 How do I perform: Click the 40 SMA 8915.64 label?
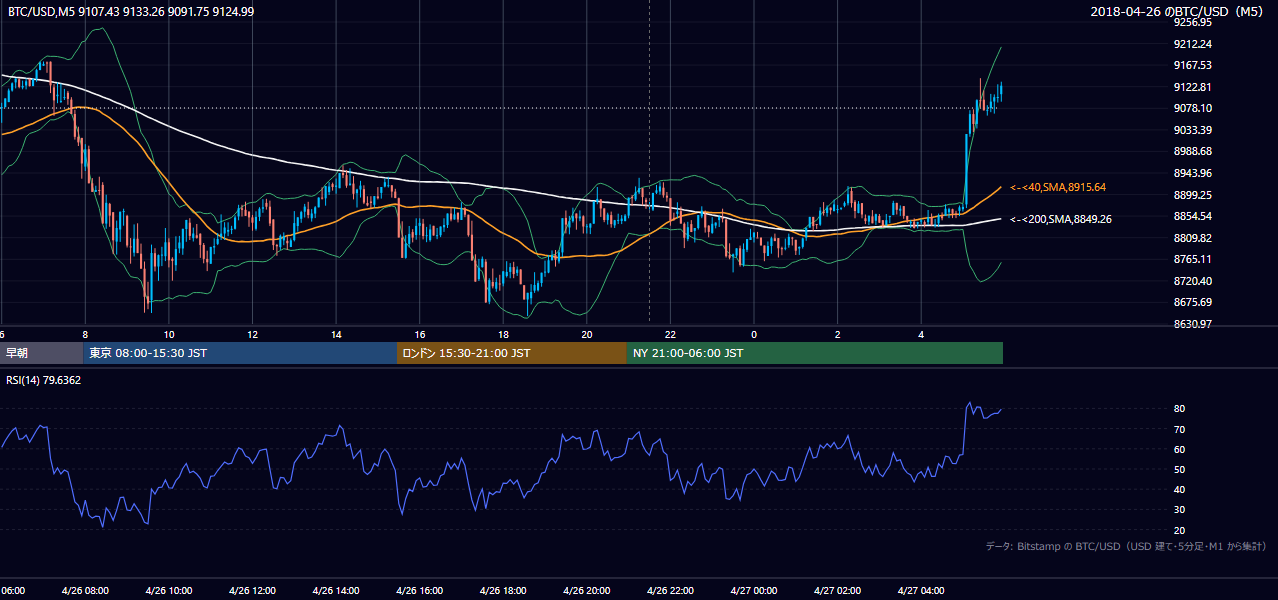click(1058, 187)
